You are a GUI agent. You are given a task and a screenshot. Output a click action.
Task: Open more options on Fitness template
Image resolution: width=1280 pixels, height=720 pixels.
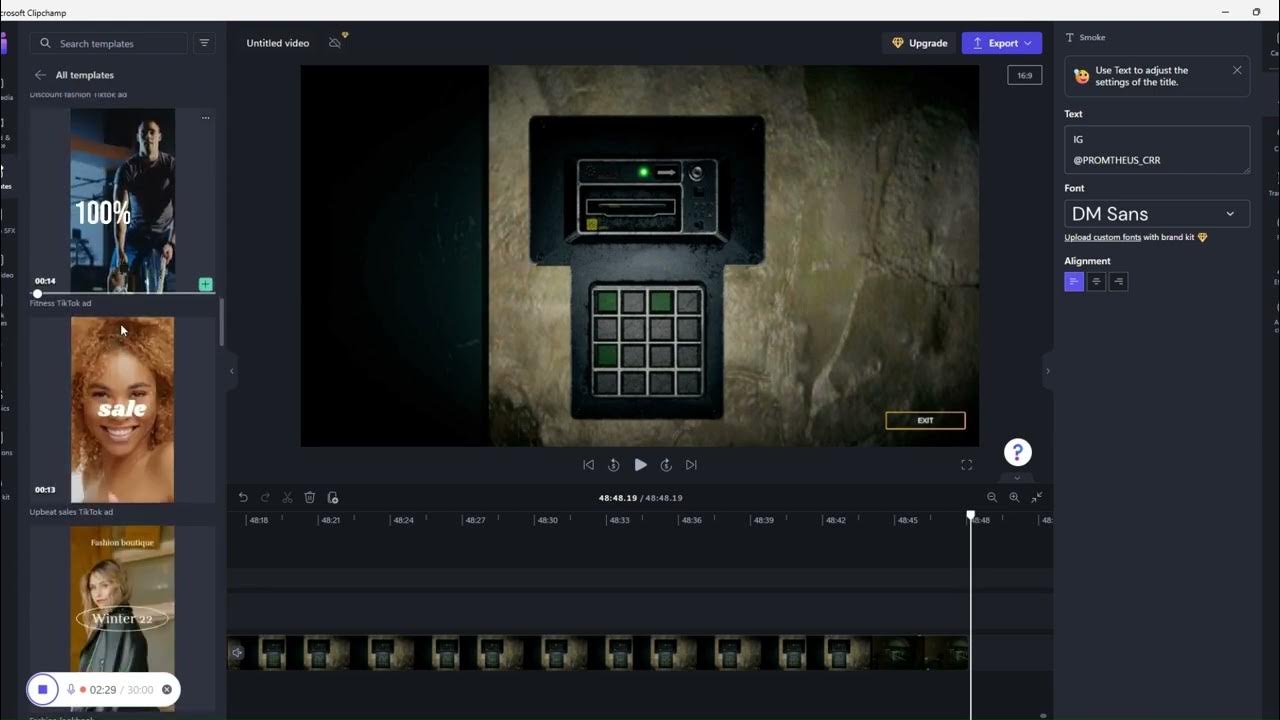(205, 118)
